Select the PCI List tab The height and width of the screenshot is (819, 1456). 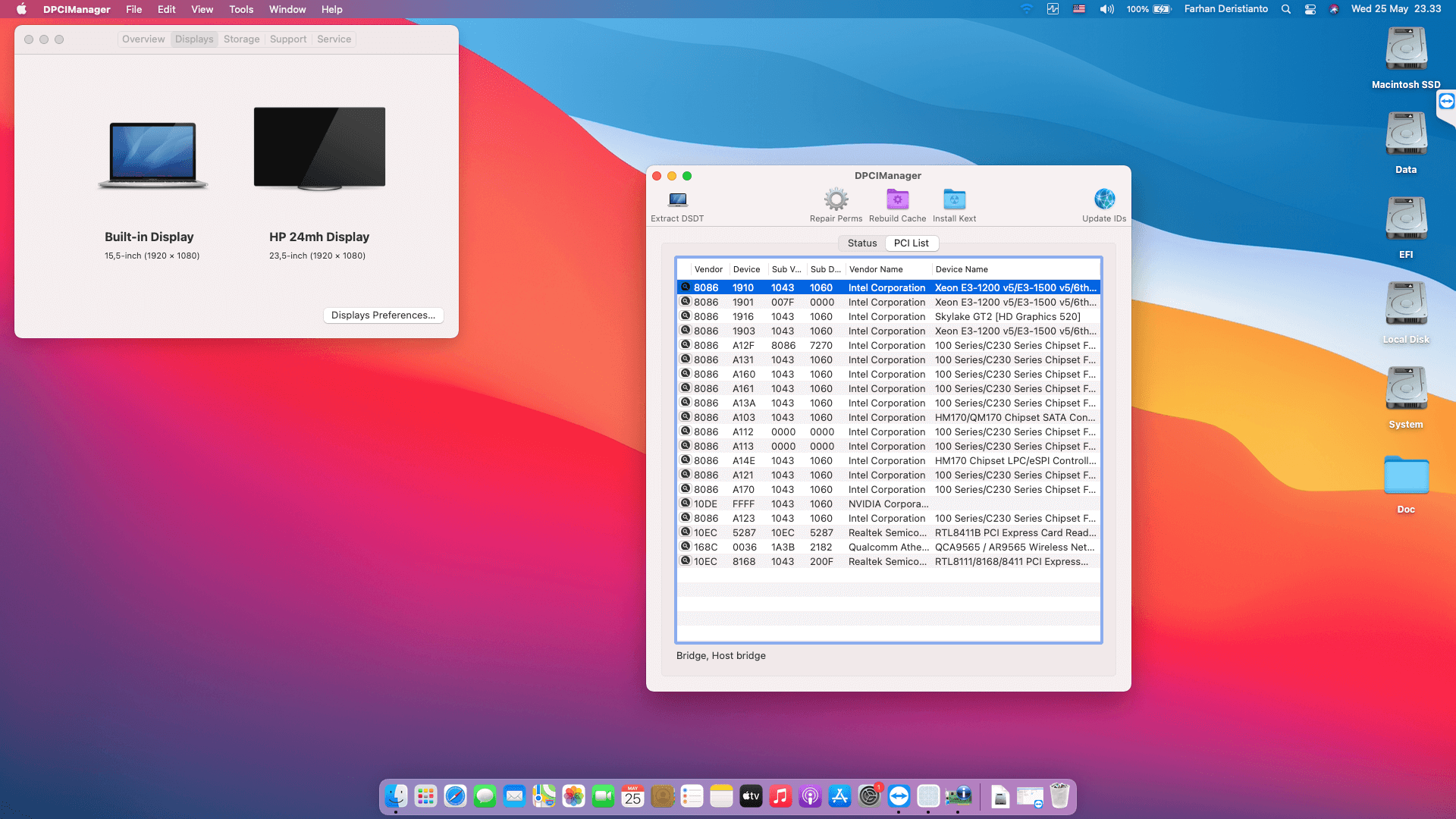coord(912,243)
